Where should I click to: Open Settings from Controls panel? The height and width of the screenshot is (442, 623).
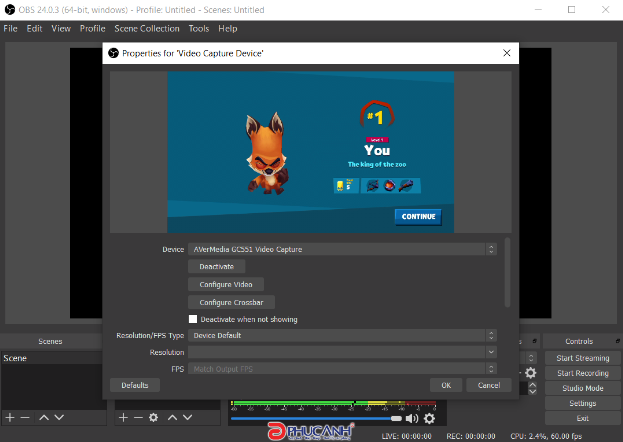[582, 403]
